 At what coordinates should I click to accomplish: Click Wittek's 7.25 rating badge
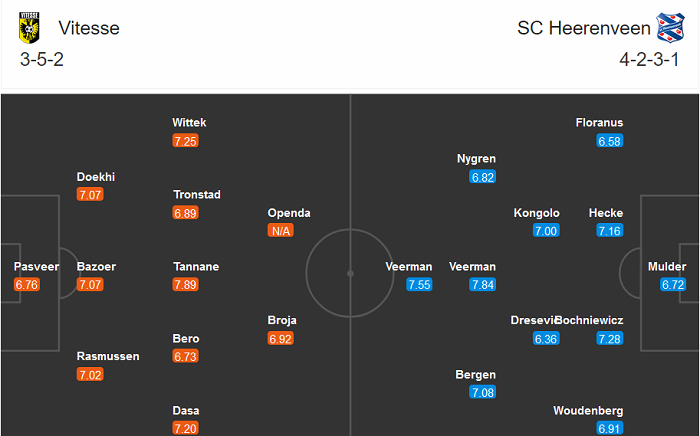[185, 141]
